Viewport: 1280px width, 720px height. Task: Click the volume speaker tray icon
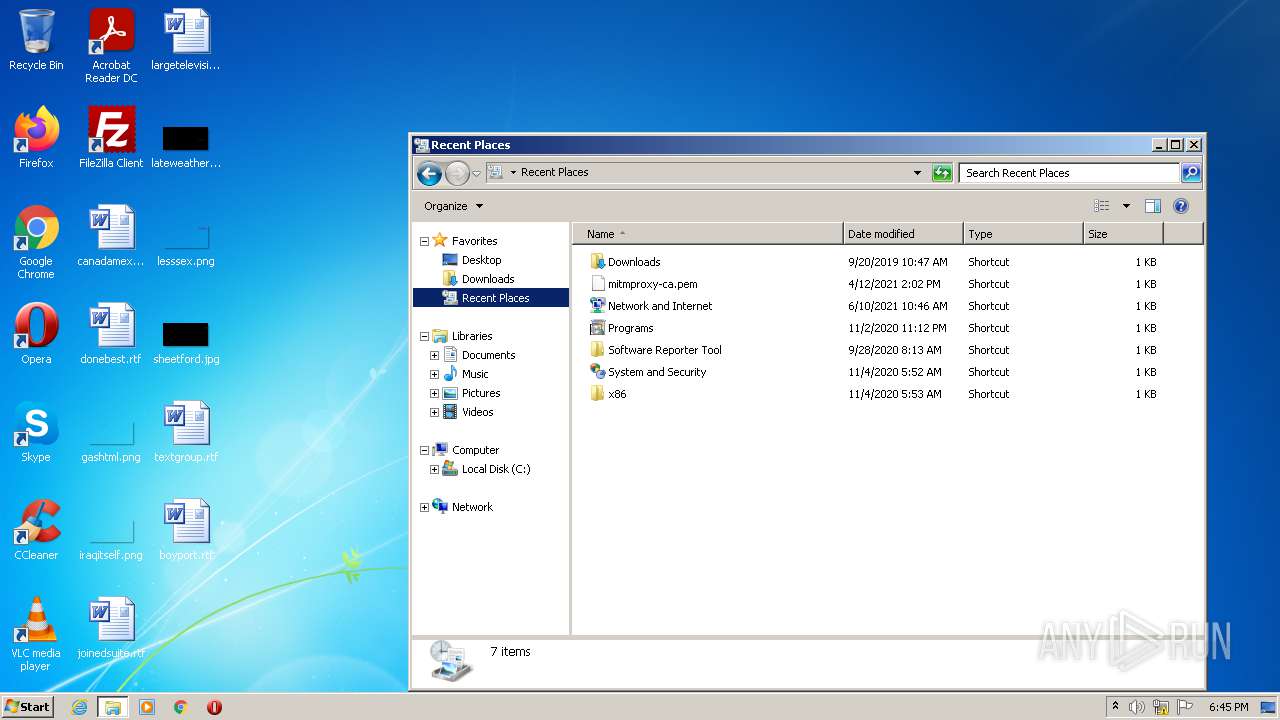point(1137,707)
